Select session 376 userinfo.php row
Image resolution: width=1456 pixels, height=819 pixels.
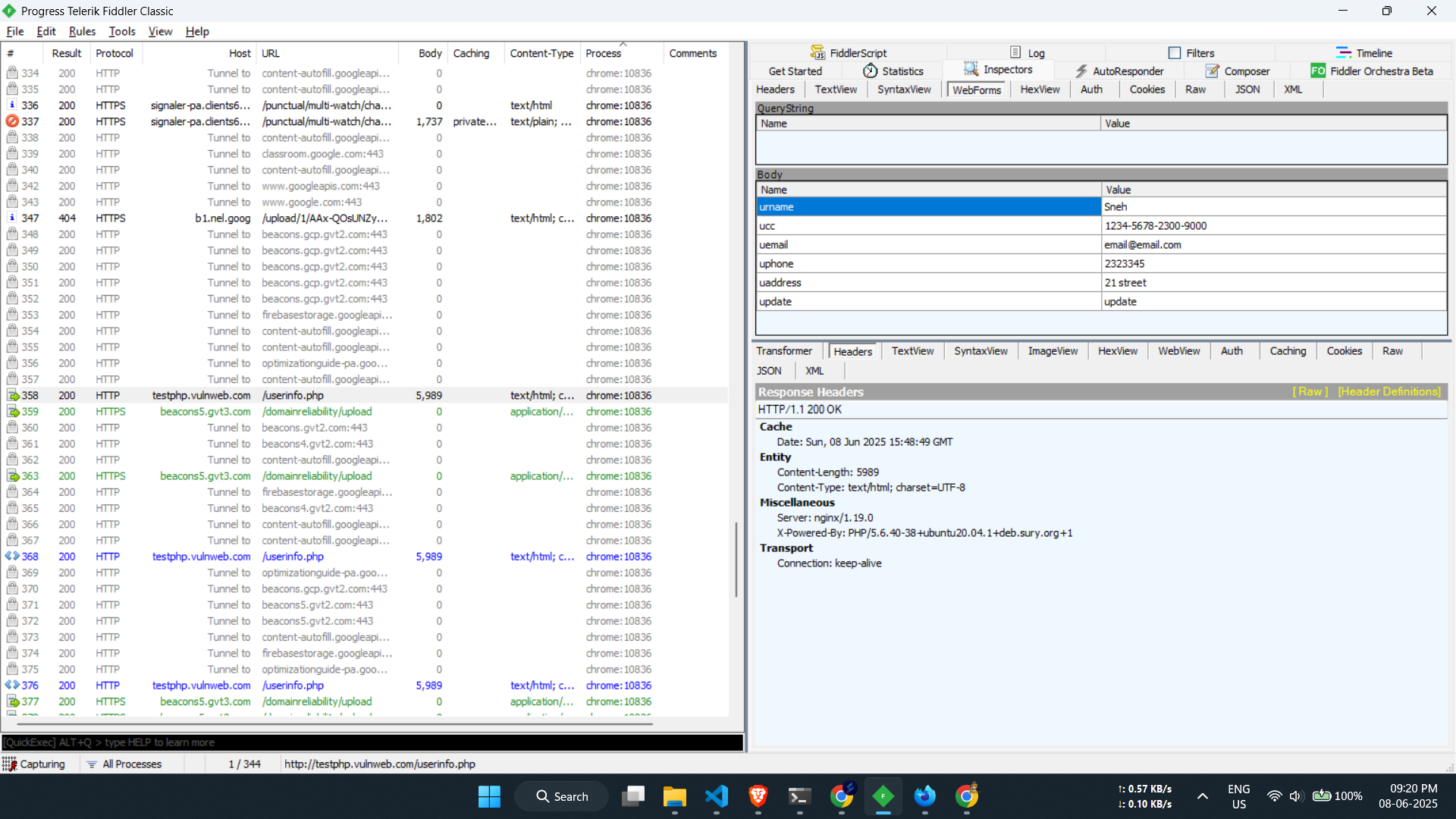pos(364,686)
